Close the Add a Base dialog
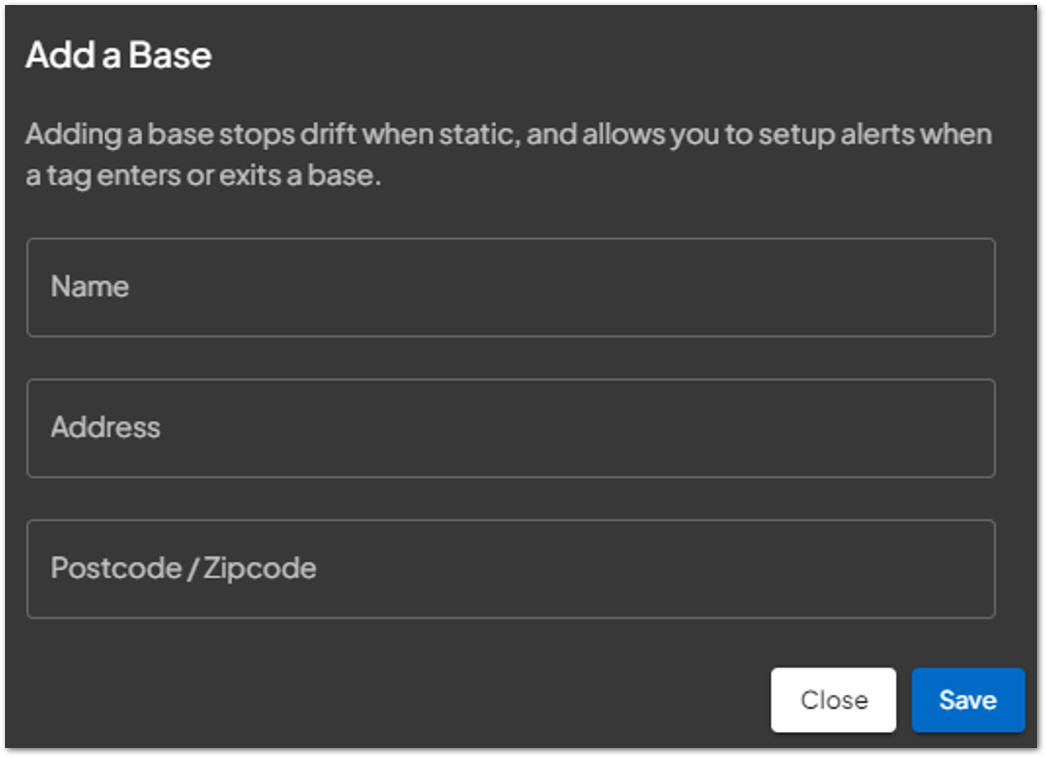Viewport: 1046px width, 757px height. (833, 700)
